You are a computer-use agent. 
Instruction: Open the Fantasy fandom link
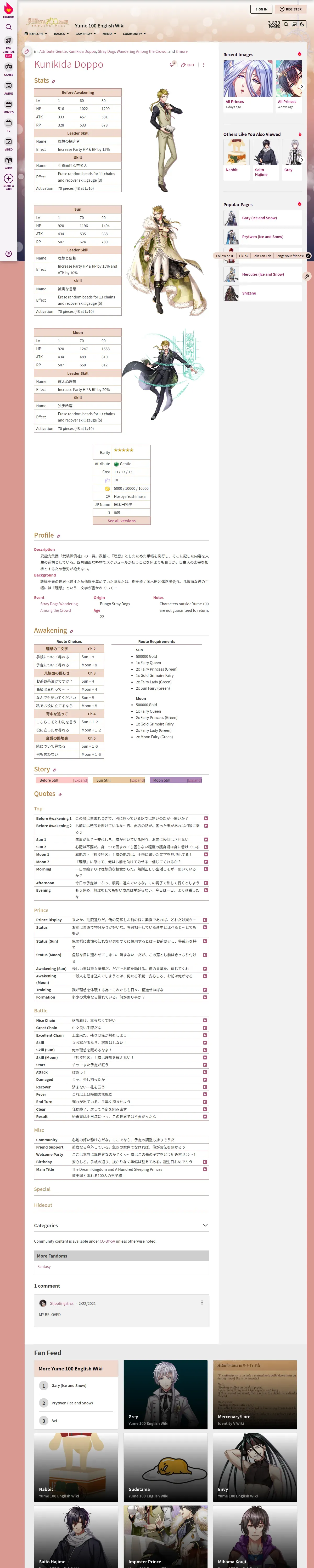point(44,1266)
